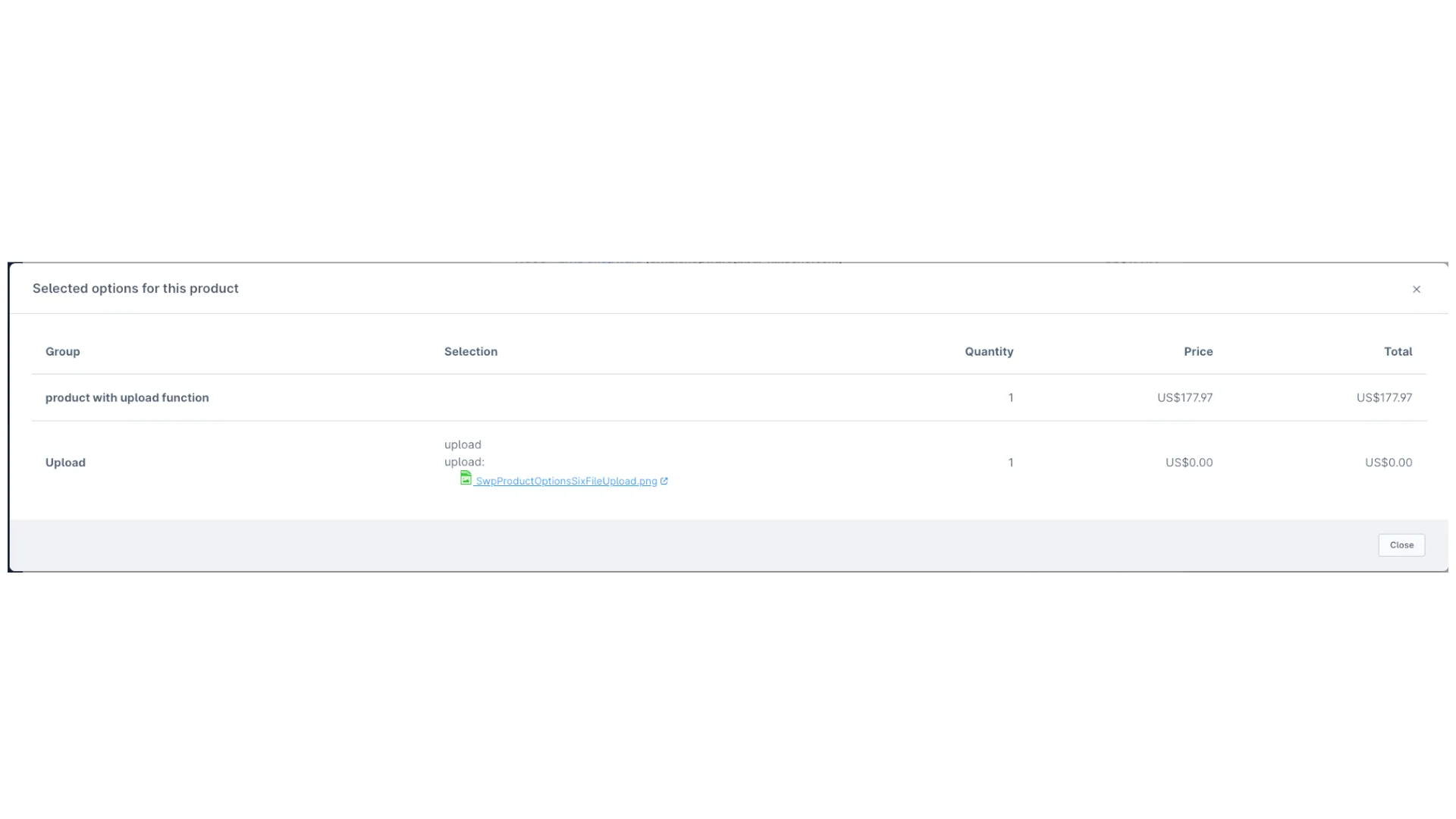This screenshot has width=1456, height=819.
Task: Click the Quantity column header
Action: [989, 352]
